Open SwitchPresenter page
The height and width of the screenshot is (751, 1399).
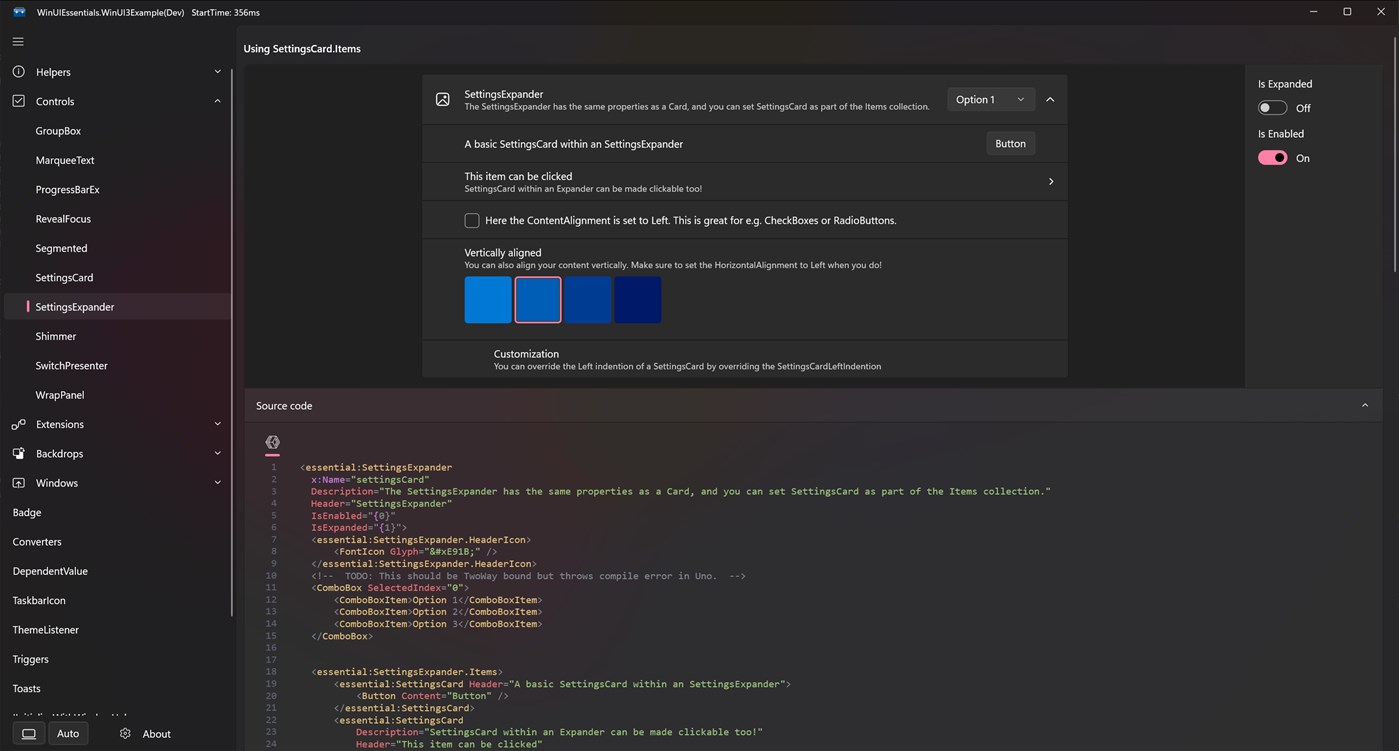tap(117, 365)
